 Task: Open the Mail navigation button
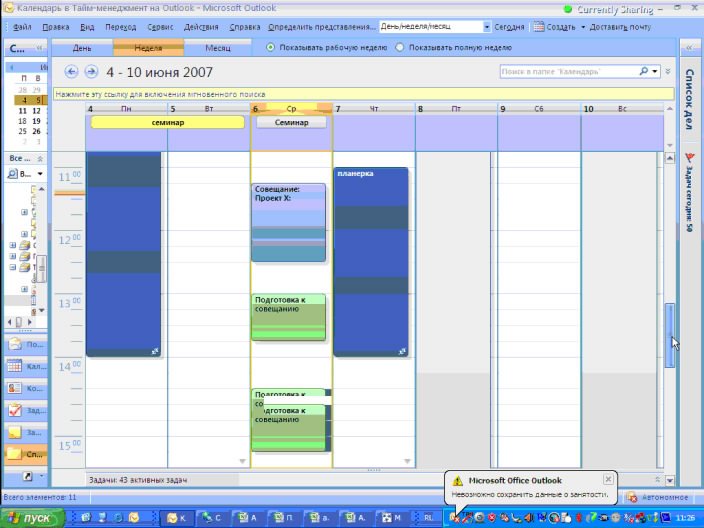[x=24, y=344]
